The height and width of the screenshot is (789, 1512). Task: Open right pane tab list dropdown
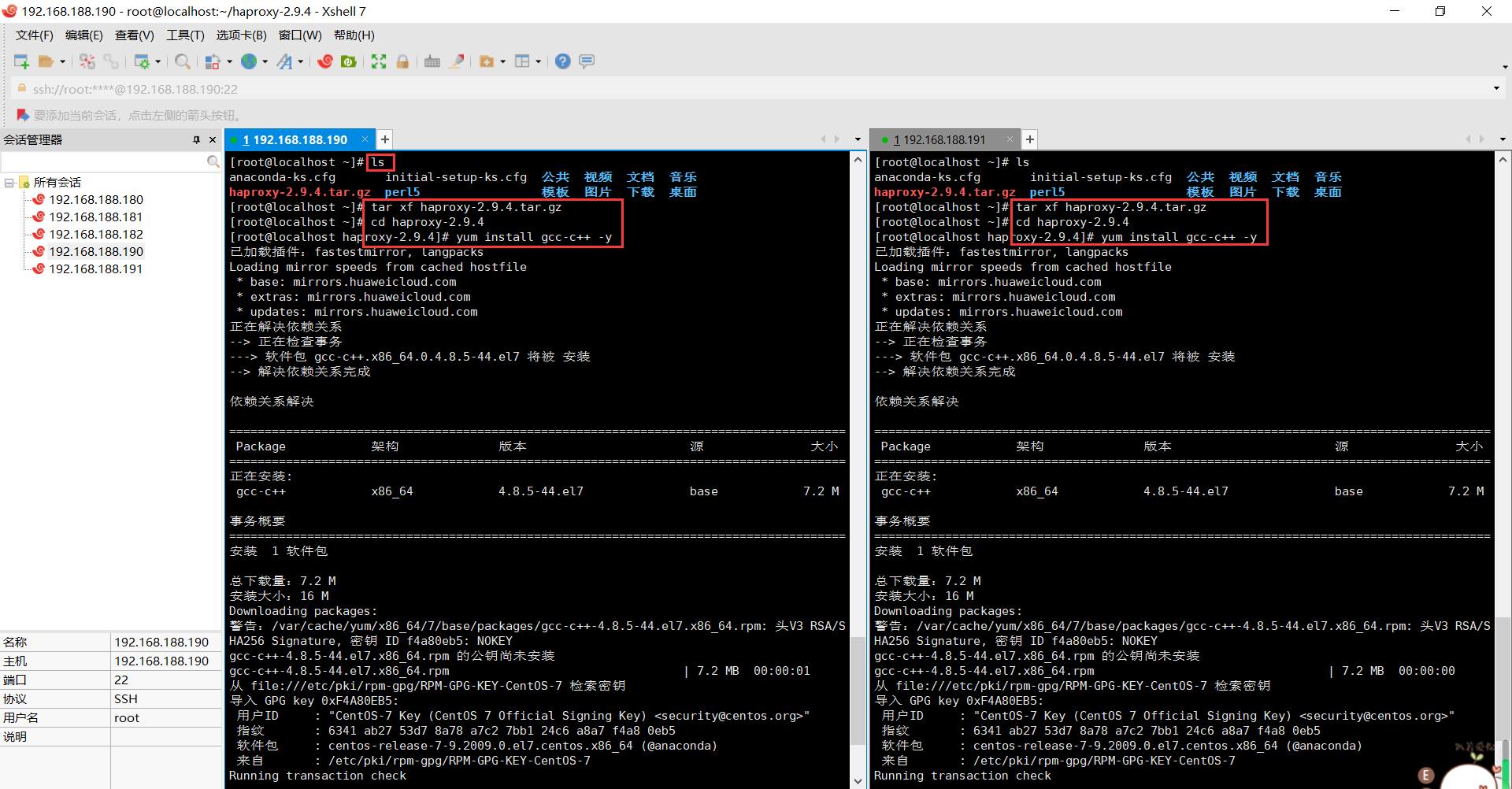pyautogui.click(x=1503, y=139)
